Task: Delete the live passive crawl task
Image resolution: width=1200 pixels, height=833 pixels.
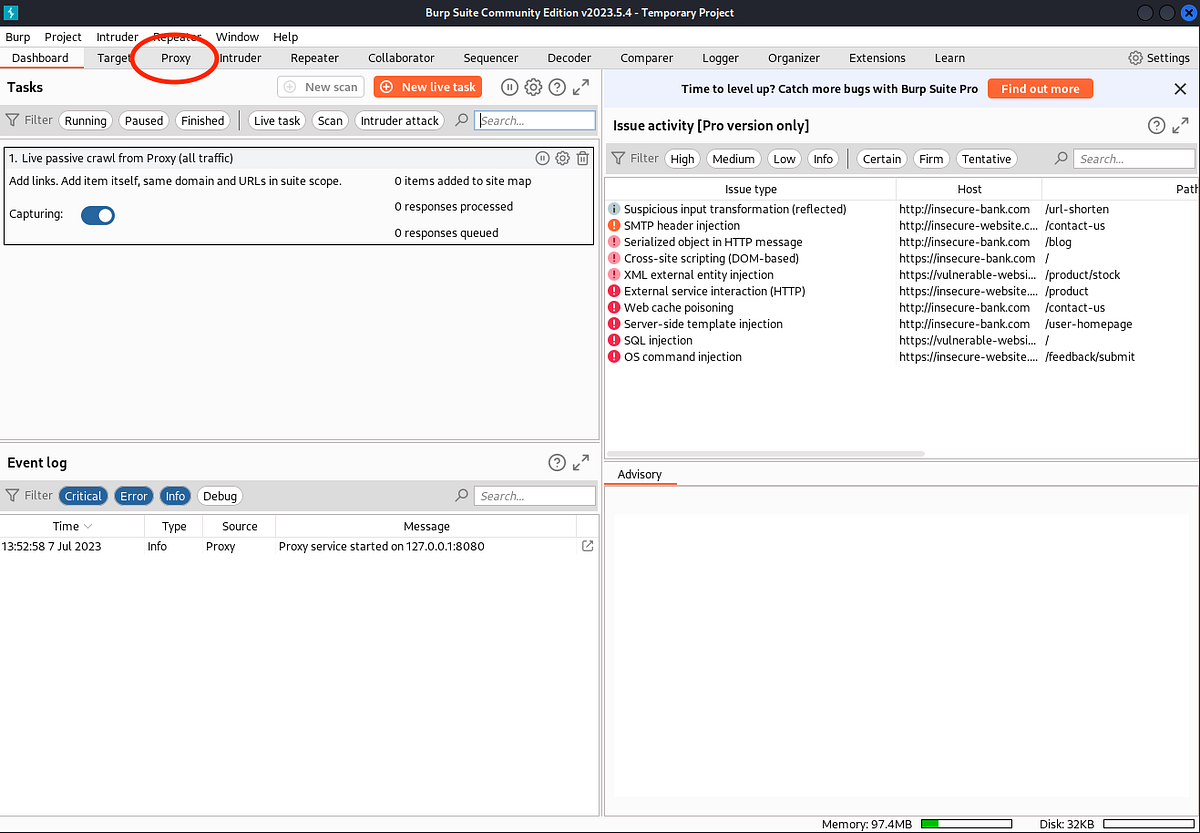Action: click(x=583, y=158)
